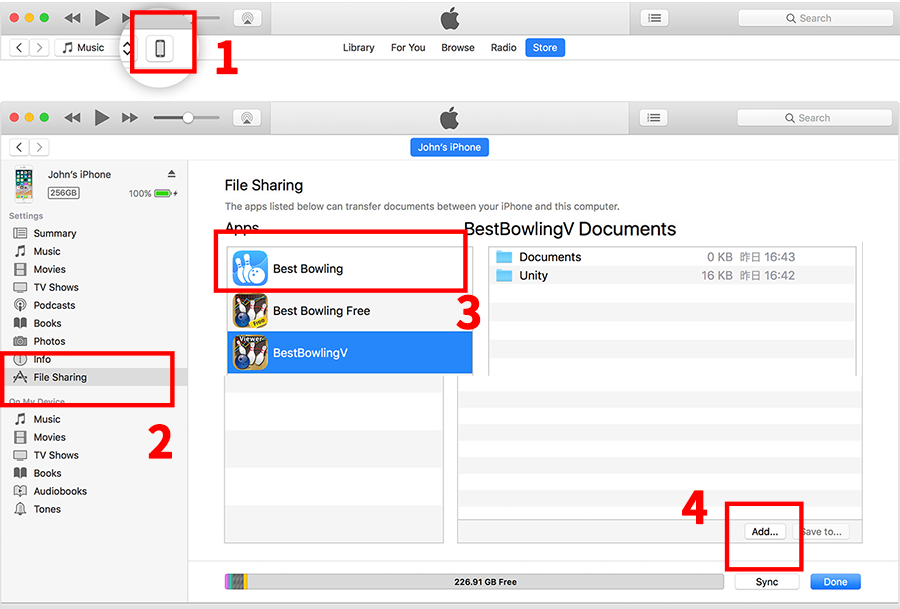This screenshot has height=609, width=900.
Task: Open Movies under Settings in the sidebar
Action: click(x=49, y=269)
